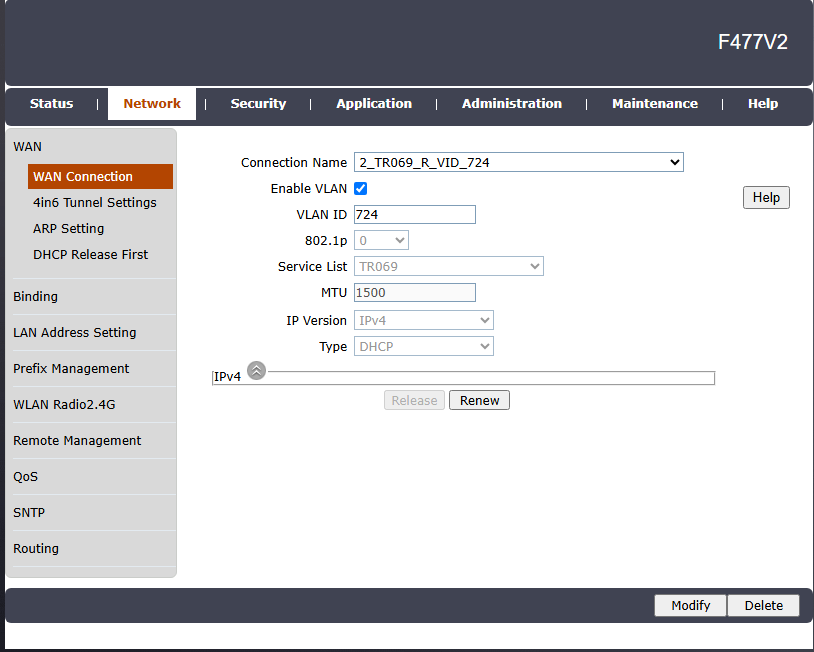Click the Renew button

click(x=479, y=400)
